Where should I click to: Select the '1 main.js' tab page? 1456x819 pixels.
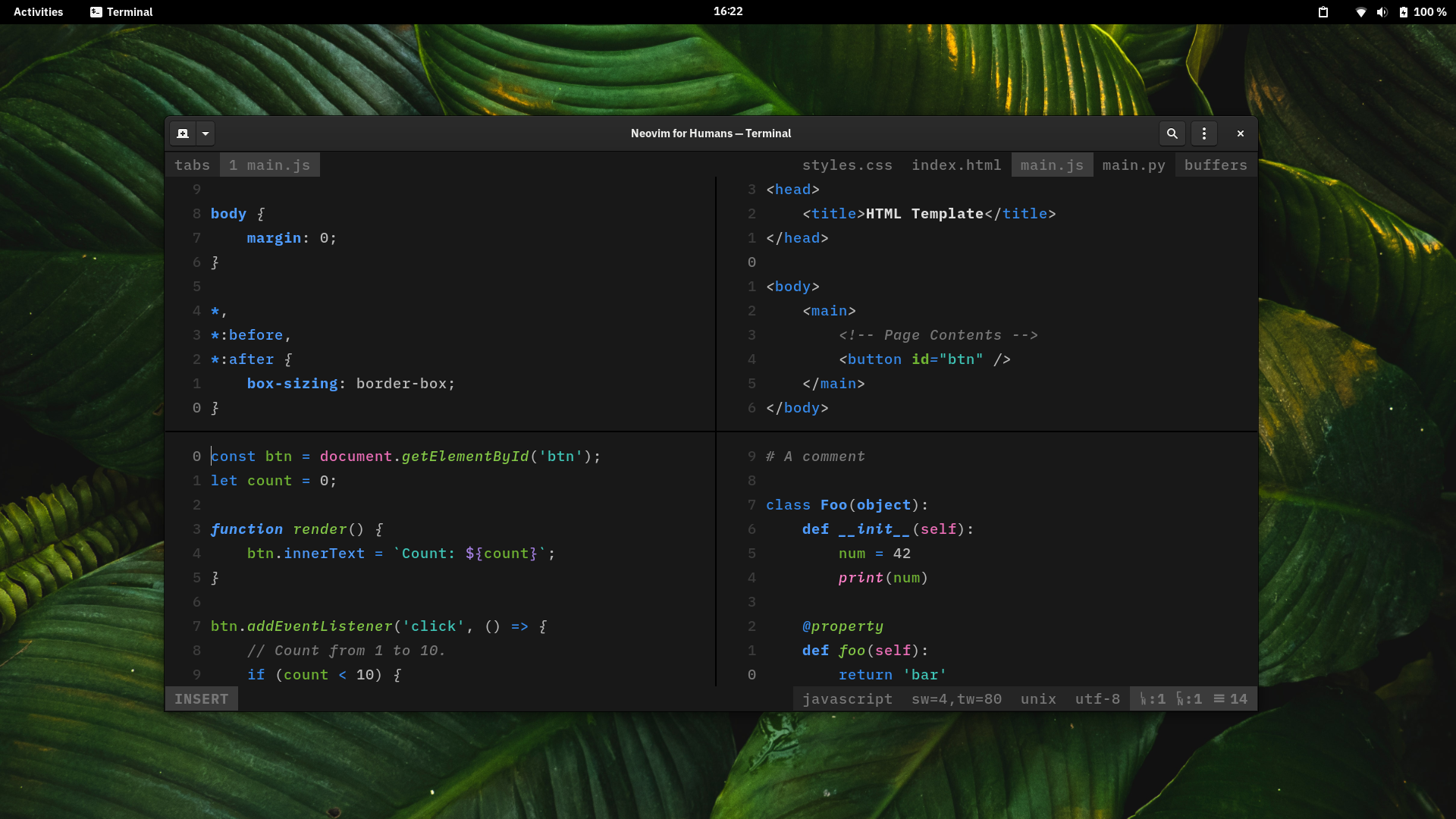click(x=270, y=165)
